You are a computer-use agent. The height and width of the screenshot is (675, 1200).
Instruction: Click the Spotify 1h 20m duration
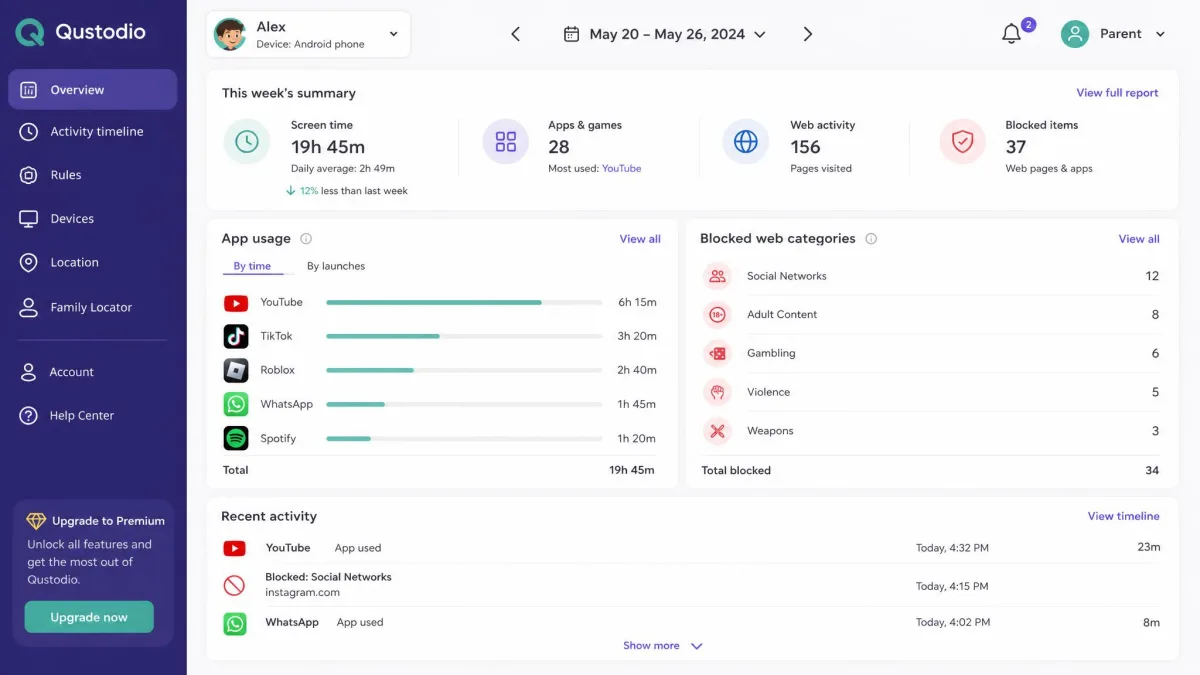coord(637,438)
